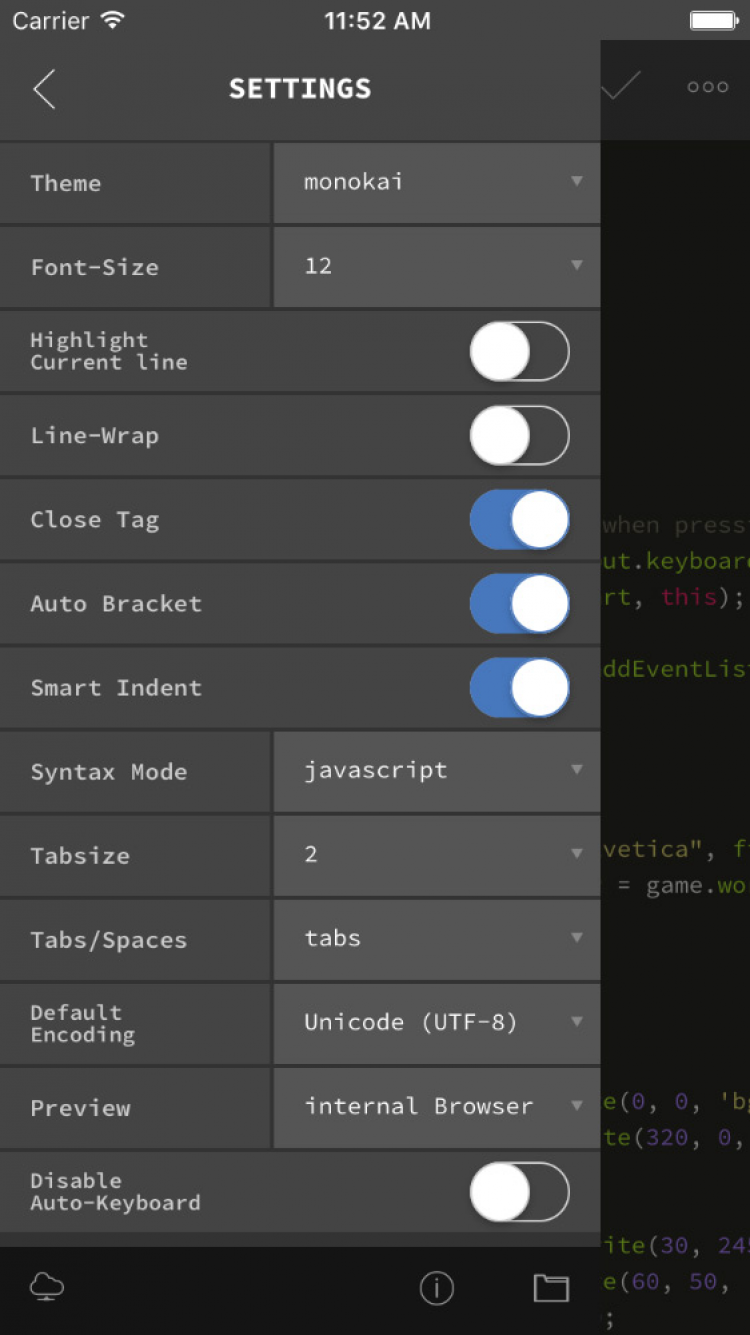Select the Default Encoding Unicode dropdown
Image resolution: width=750 pixels, height=1335 pixels.
click(x=437, y=1023)
